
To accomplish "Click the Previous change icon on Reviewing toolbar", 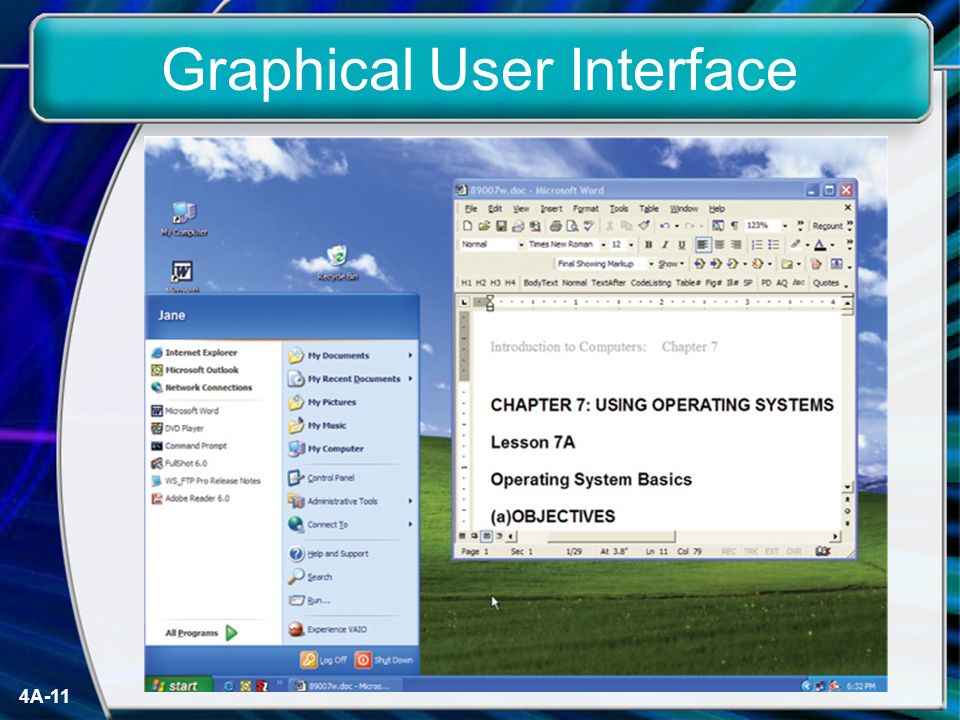I will 699,264.
